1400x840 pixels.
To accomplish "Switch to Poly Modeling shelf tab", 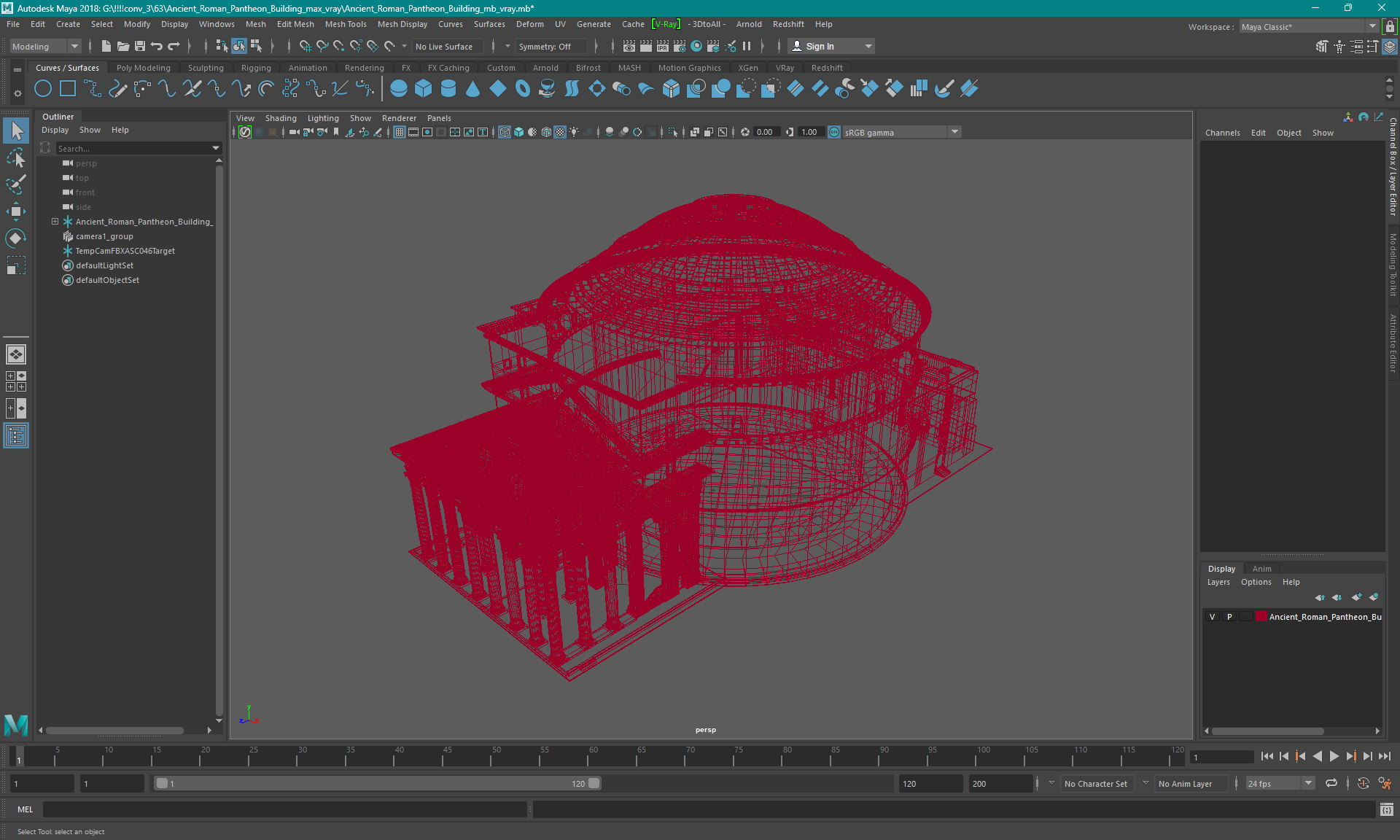I will [x=143, y=68].
